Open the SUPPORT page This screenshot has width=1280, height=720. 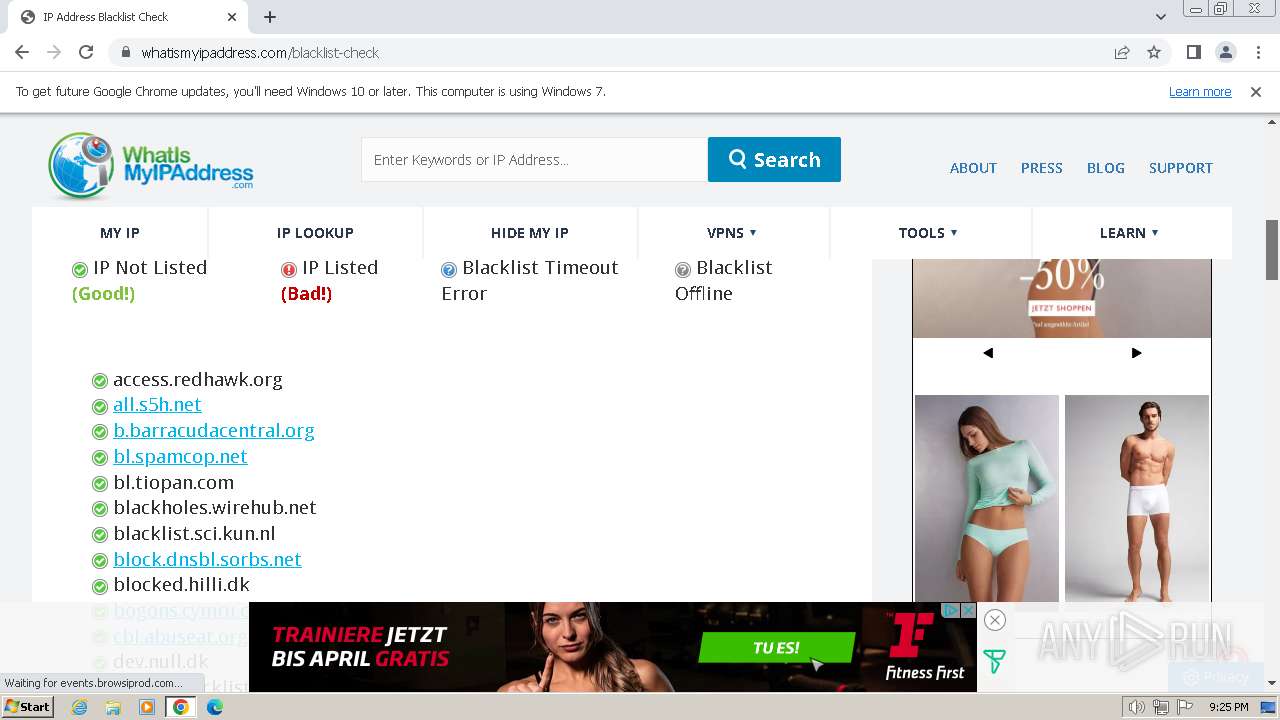pyautogui.click(x=1180, y=168)
